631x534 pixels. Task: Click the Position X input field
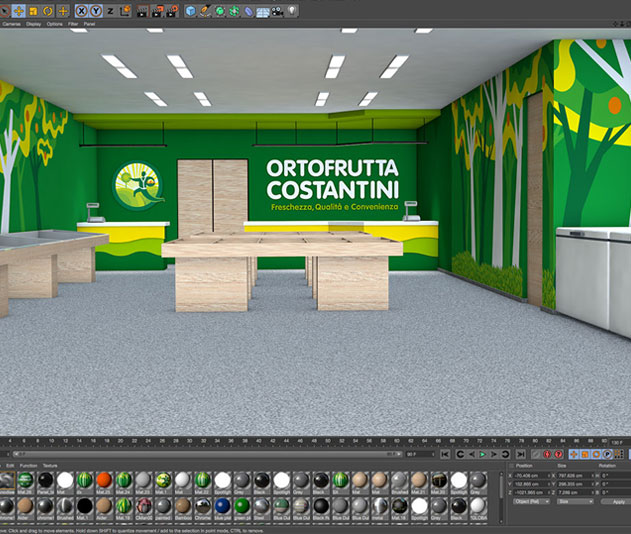pos(532,475)
